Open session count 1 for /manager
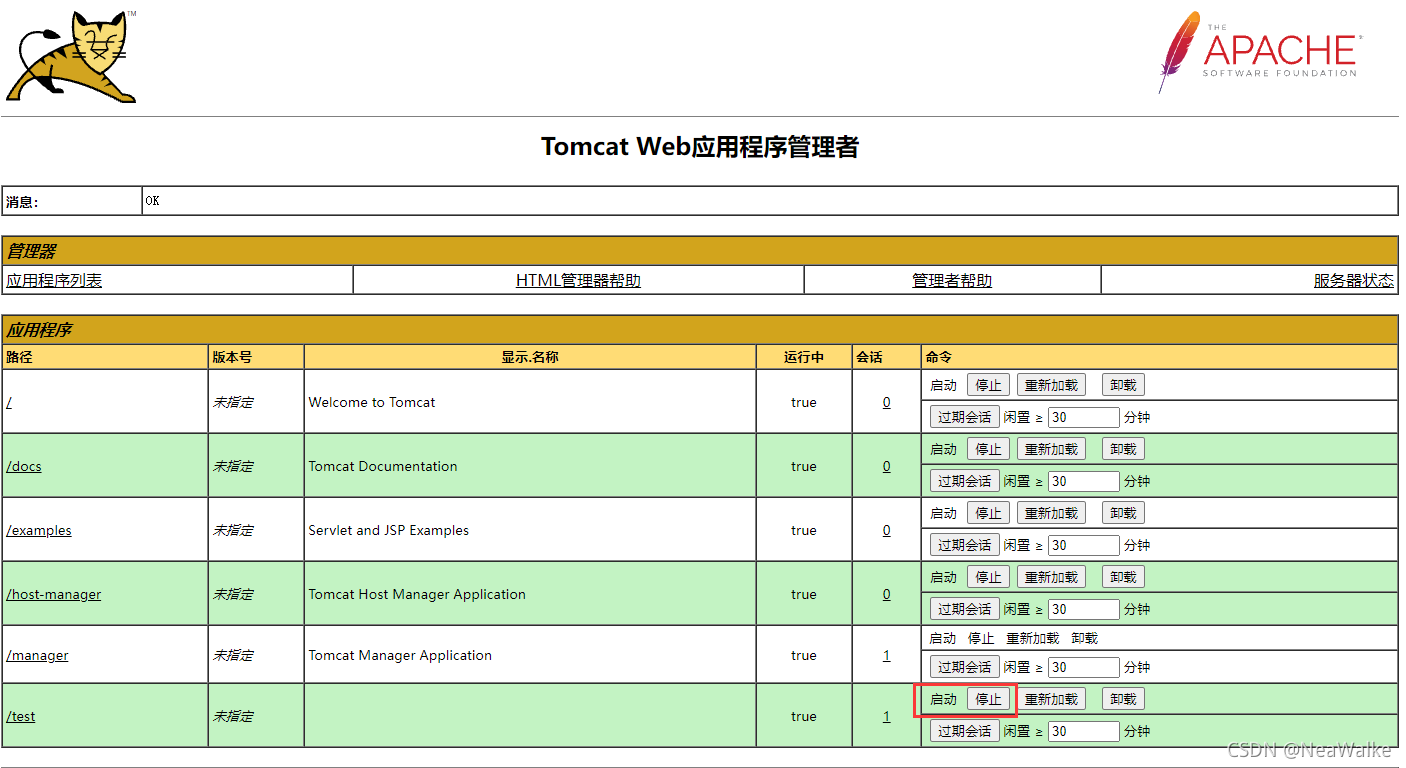Viewport: 1406px width, 768px height. tap(886, 655)
